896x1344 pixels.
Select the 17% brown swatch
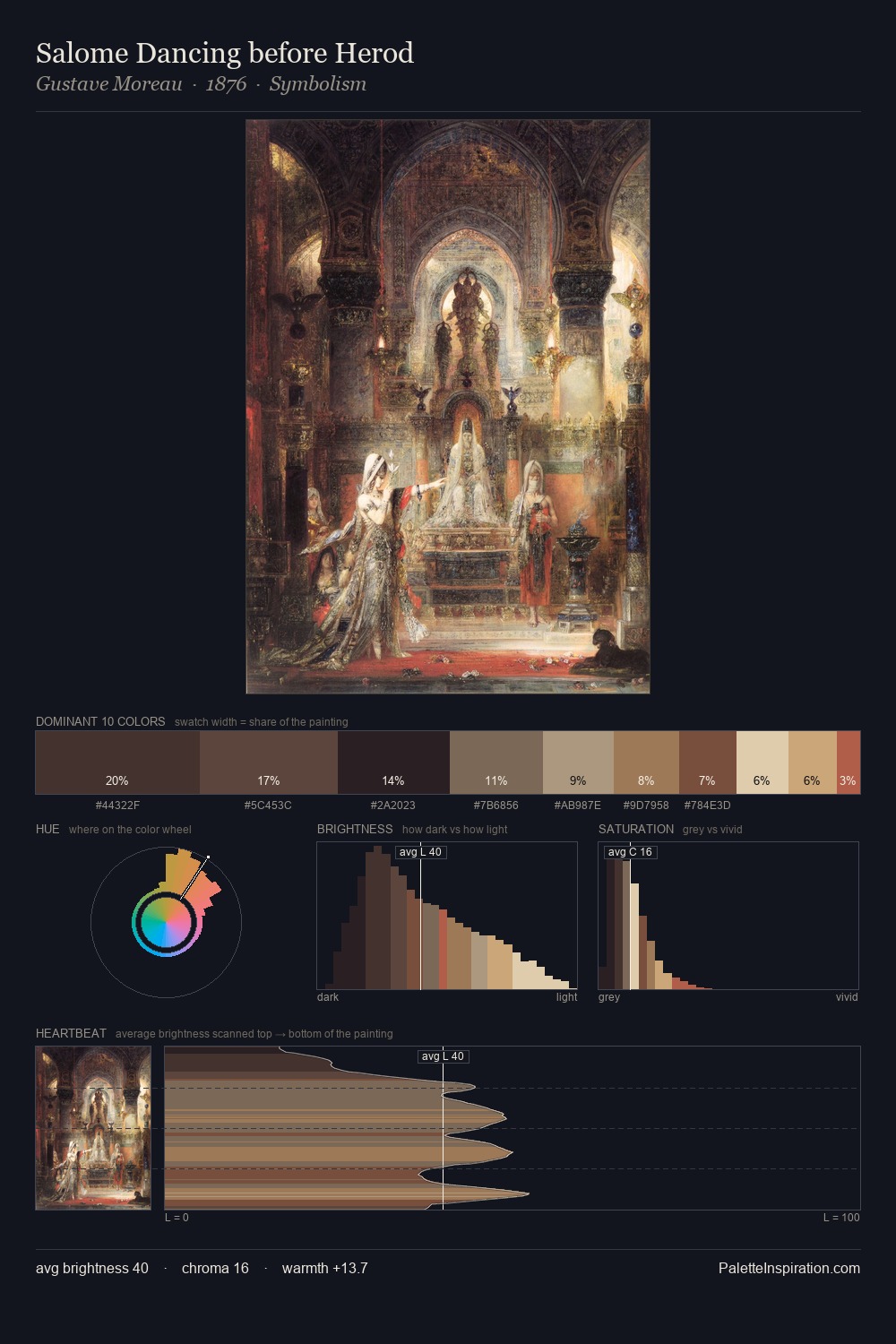(x=269, y=762)
